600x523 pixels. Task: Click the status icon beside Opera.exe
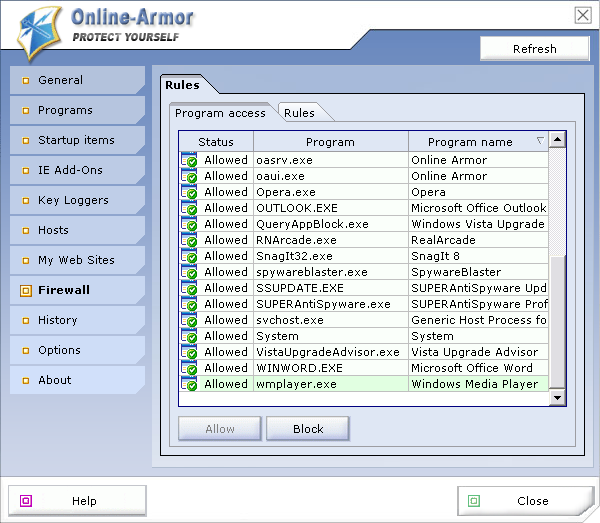pos(189,192)
